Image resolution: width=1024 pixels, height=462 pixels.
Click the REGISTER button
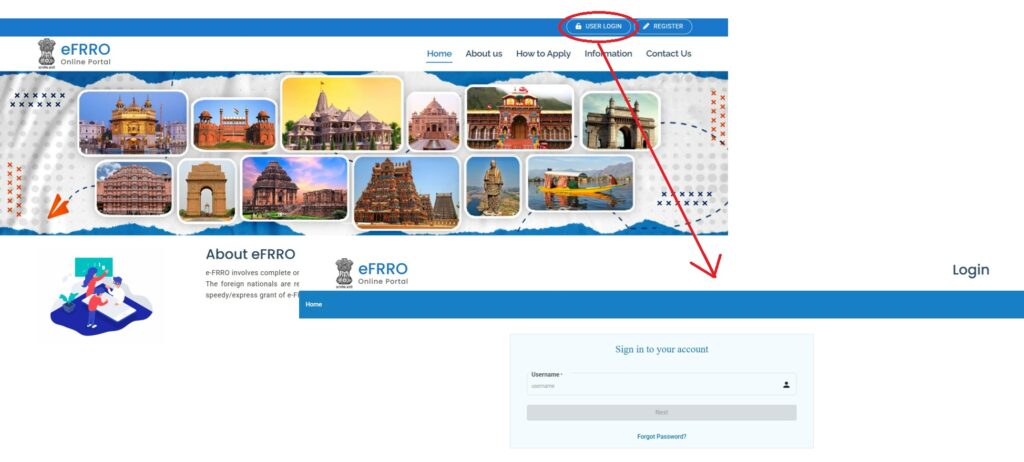pyautogui.click(x=664, y=27)
